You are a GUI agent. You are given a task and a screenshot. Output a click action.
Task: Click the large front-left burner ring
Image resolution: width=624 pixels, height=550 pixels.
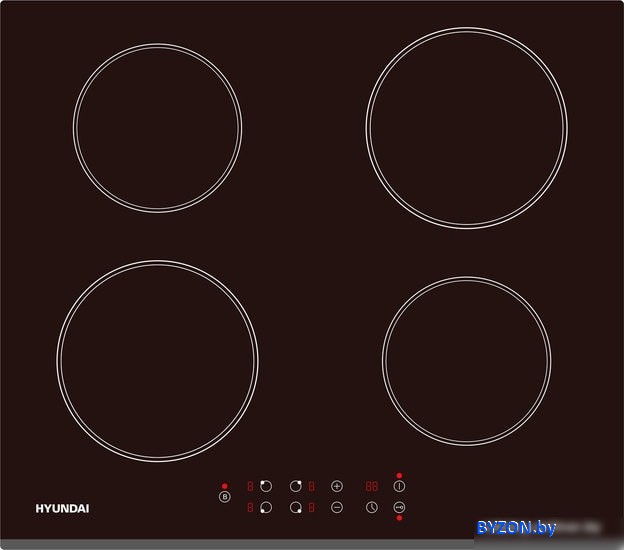click(x=158, y=361)
